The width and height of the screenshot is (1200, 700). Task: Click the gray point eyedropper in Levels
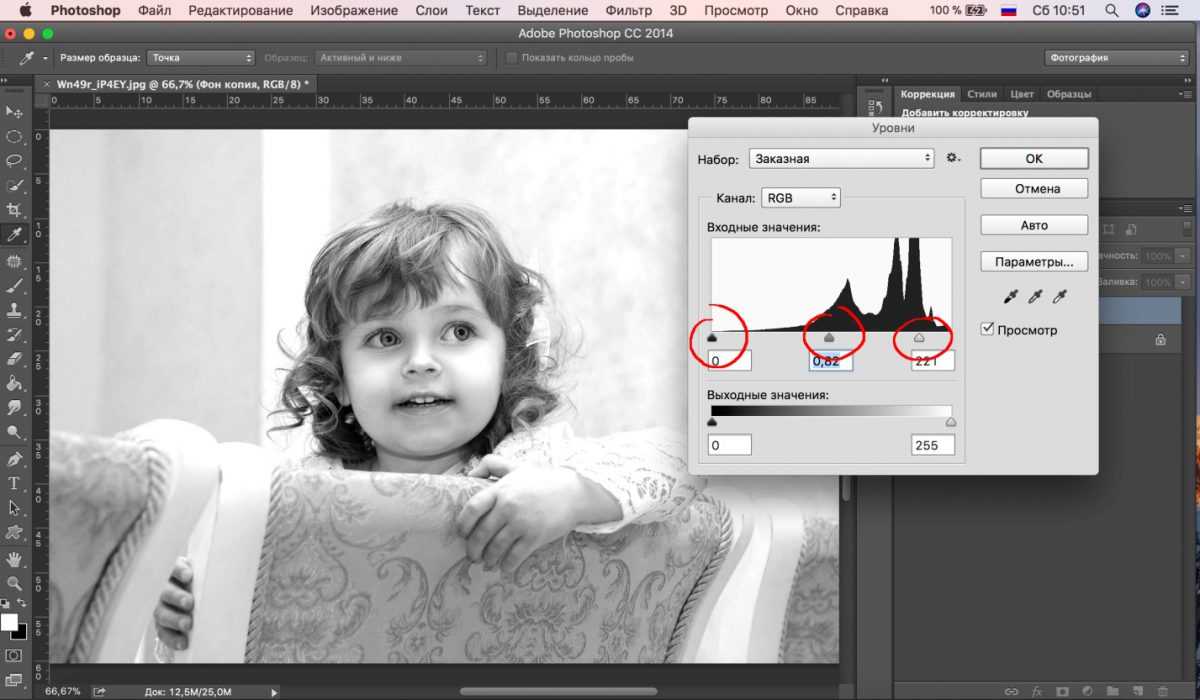(x=1036, y=297)
